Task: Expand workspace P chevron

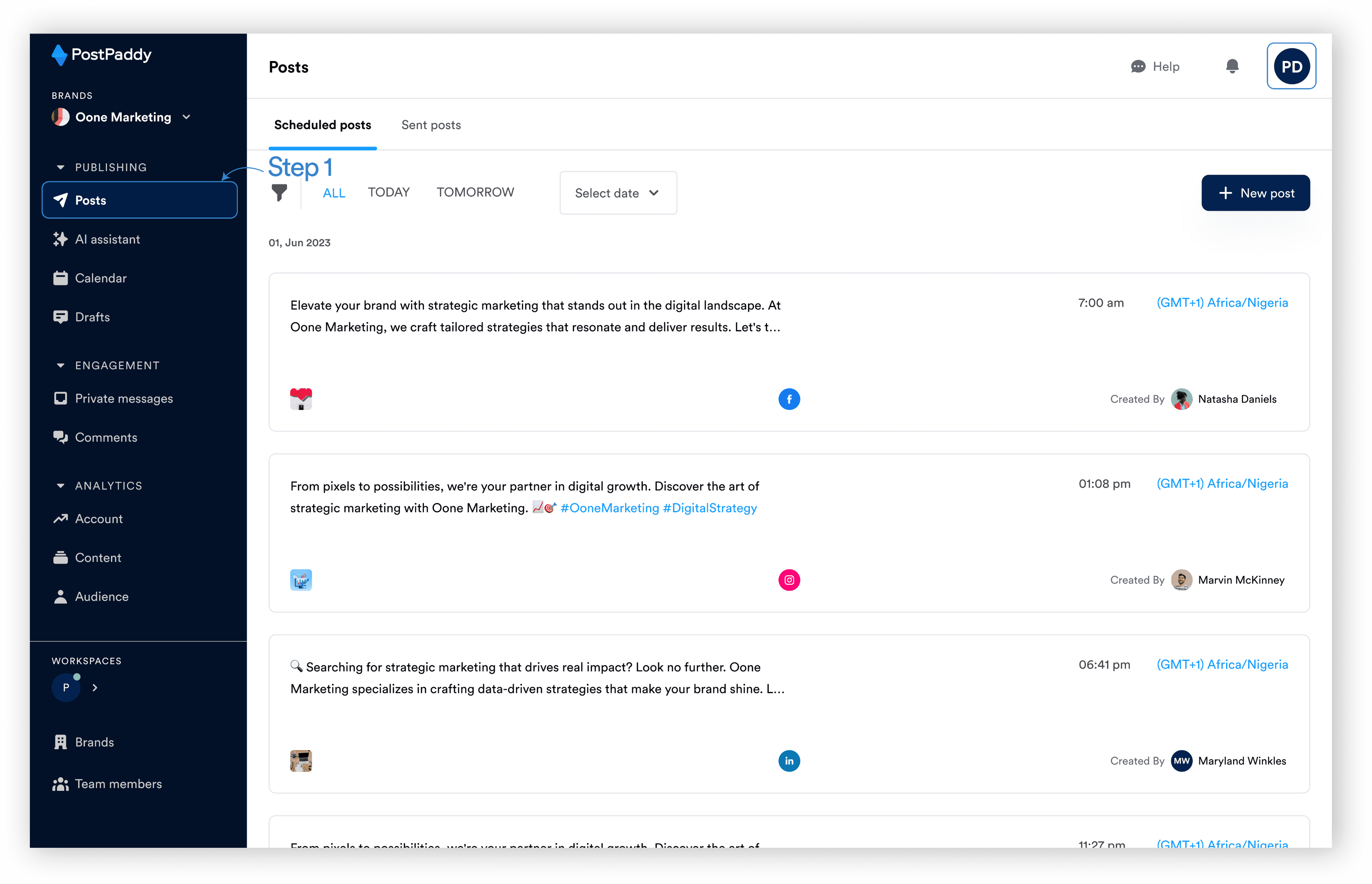Action: [95, 687]
